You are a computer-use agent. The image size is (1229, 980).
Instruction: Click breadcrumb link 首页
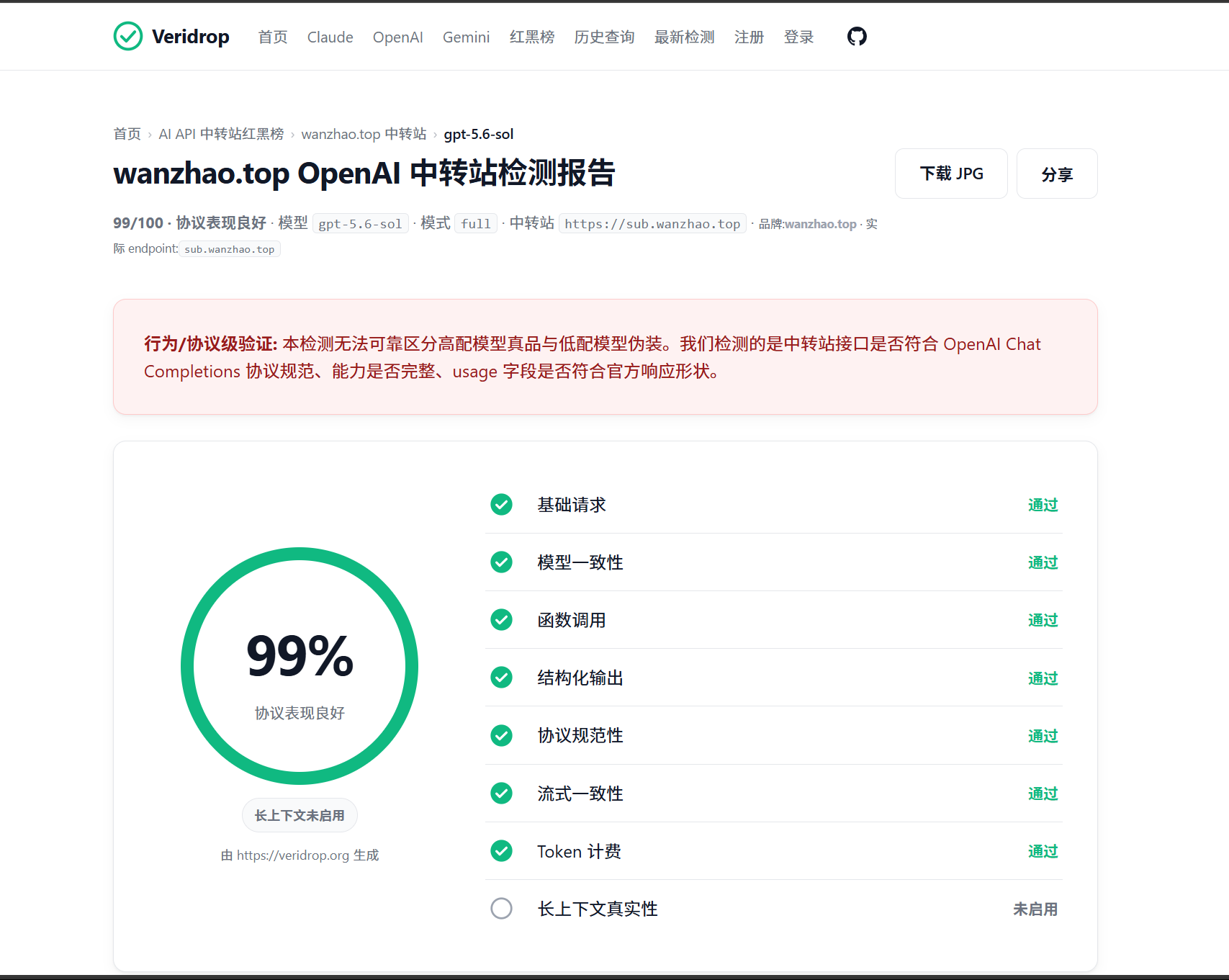[x=127, y=134]
